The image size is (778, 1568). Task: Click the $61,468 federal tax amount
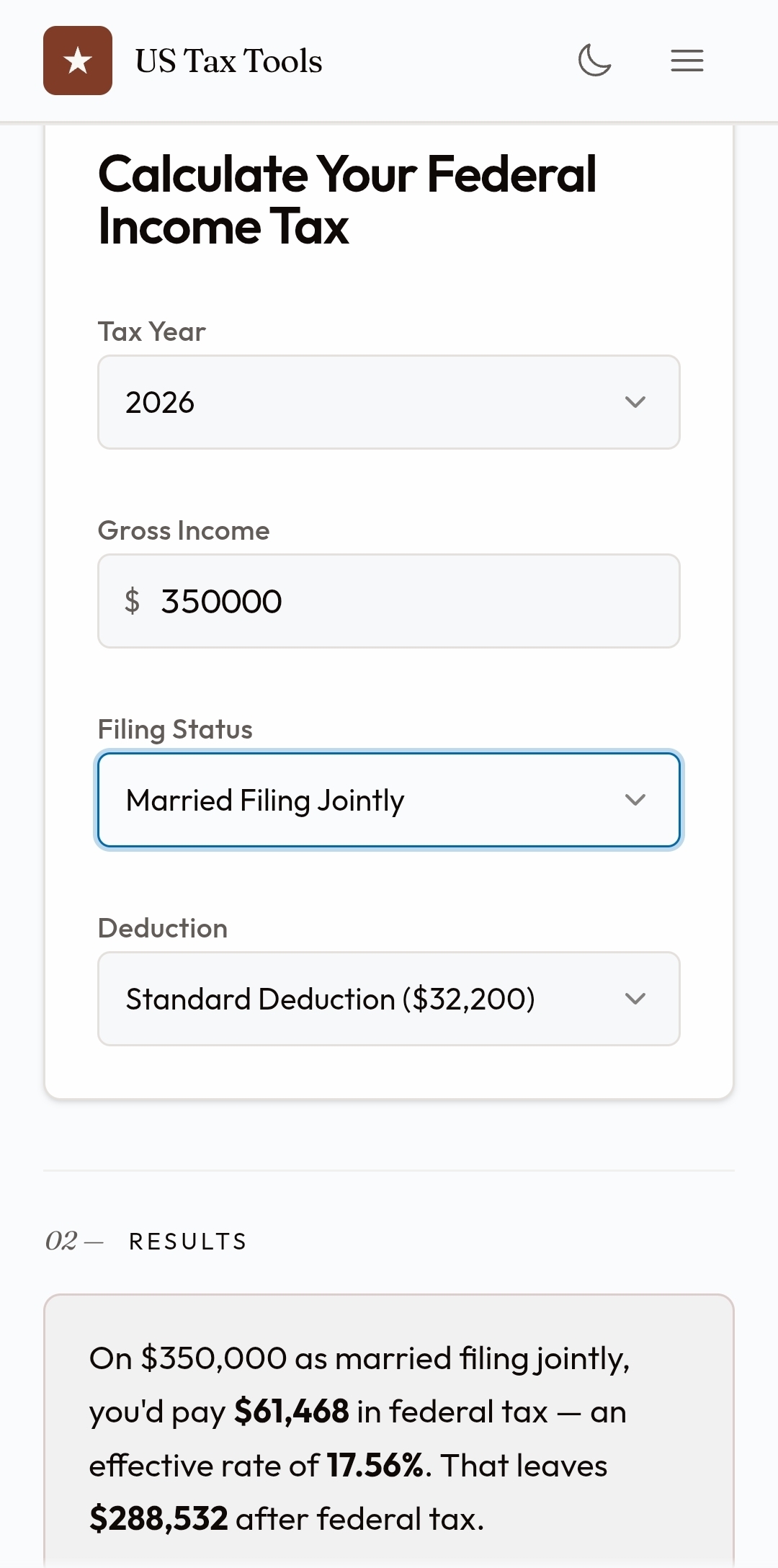292,1411
